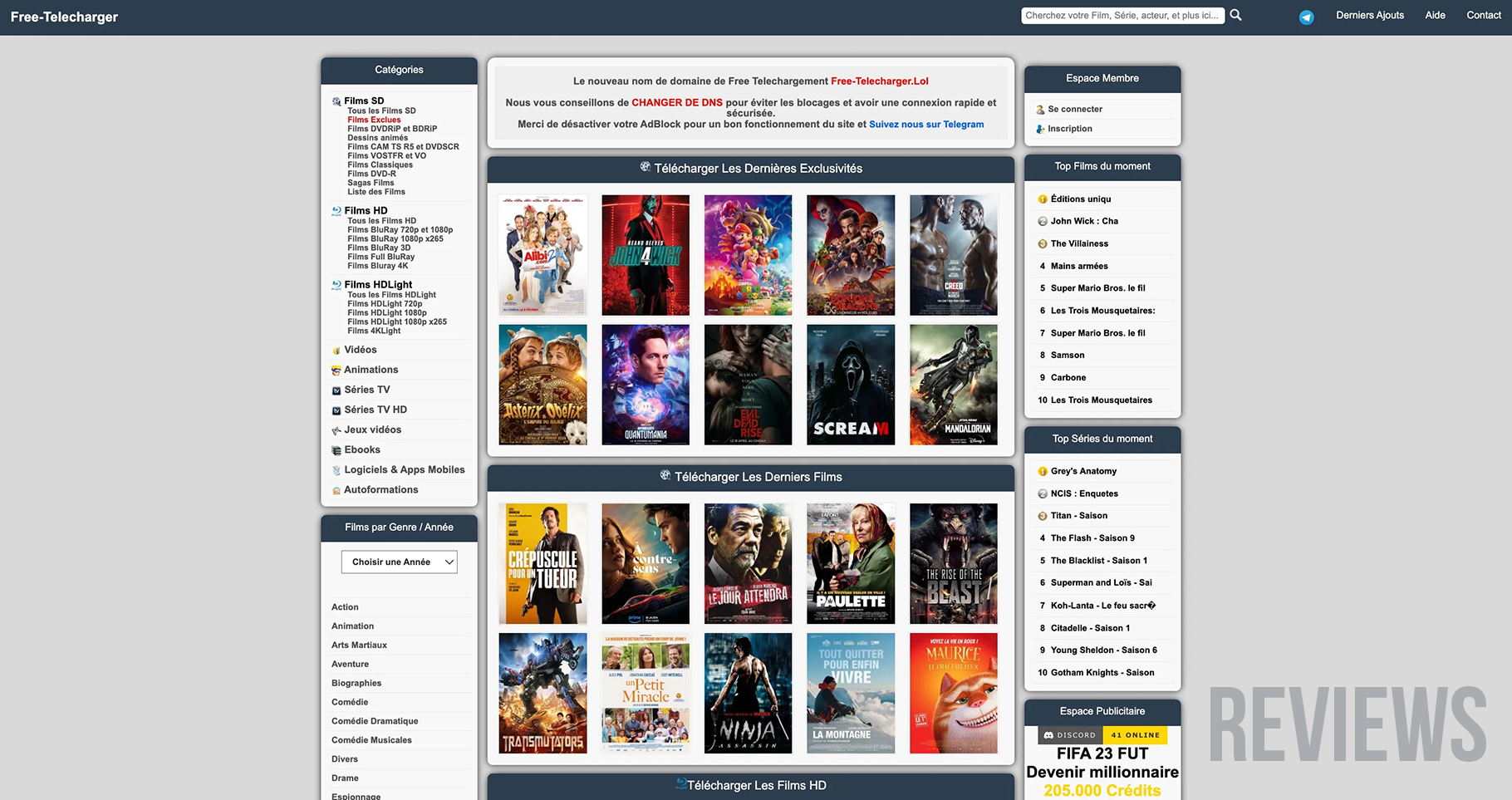Click the rank 2 badge beside John Wick
The width and height of the screenshot is (1512, 800).
(1043, 222)
